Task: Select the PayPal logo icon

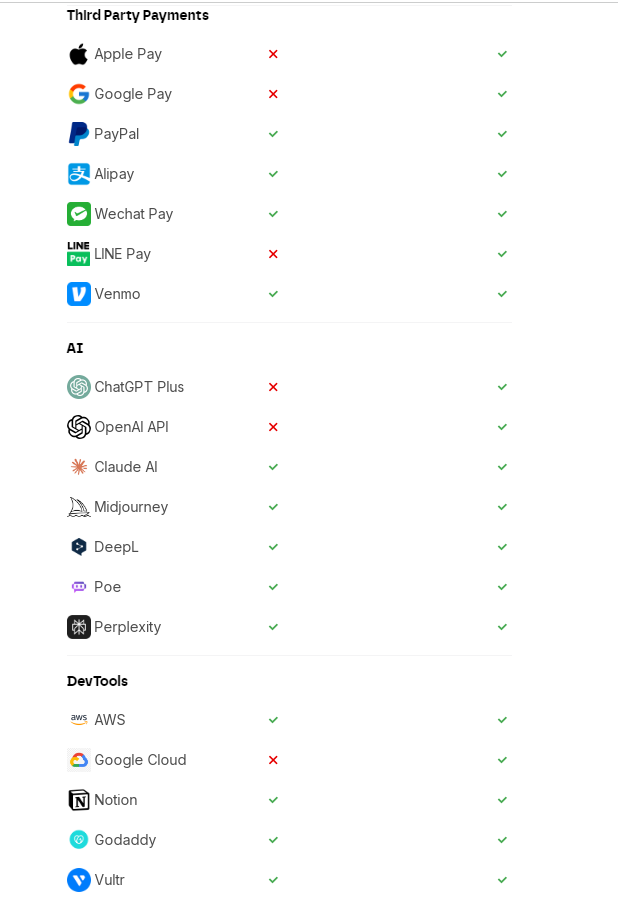Action: pyautogui.click(x=78, y=134)
